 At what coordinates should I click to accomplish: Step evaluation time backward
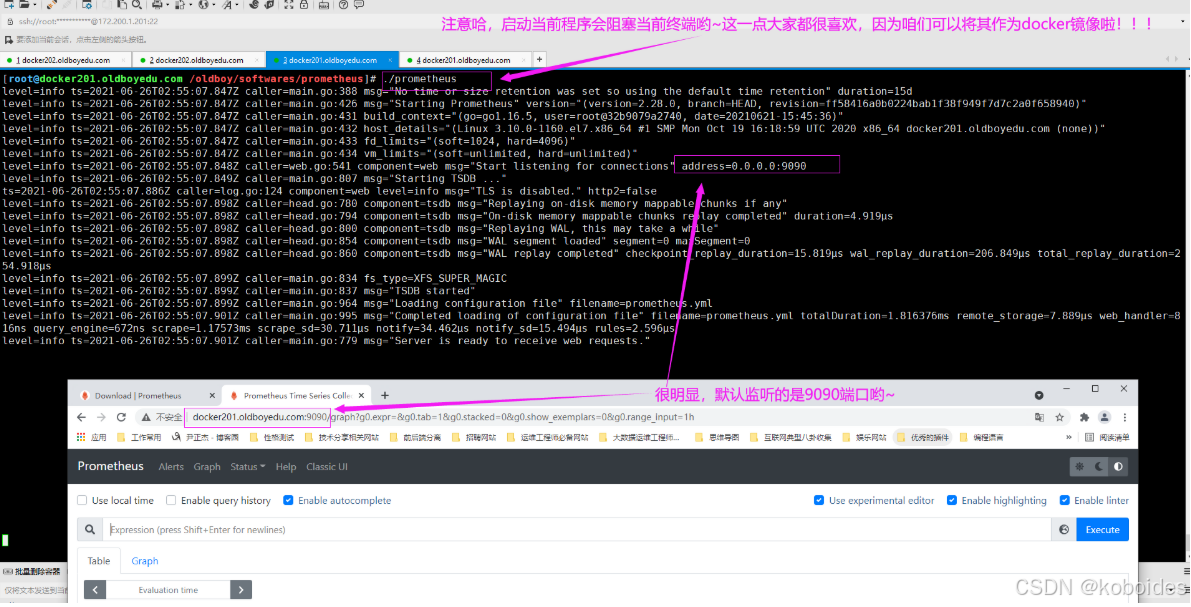coord(95,590)
